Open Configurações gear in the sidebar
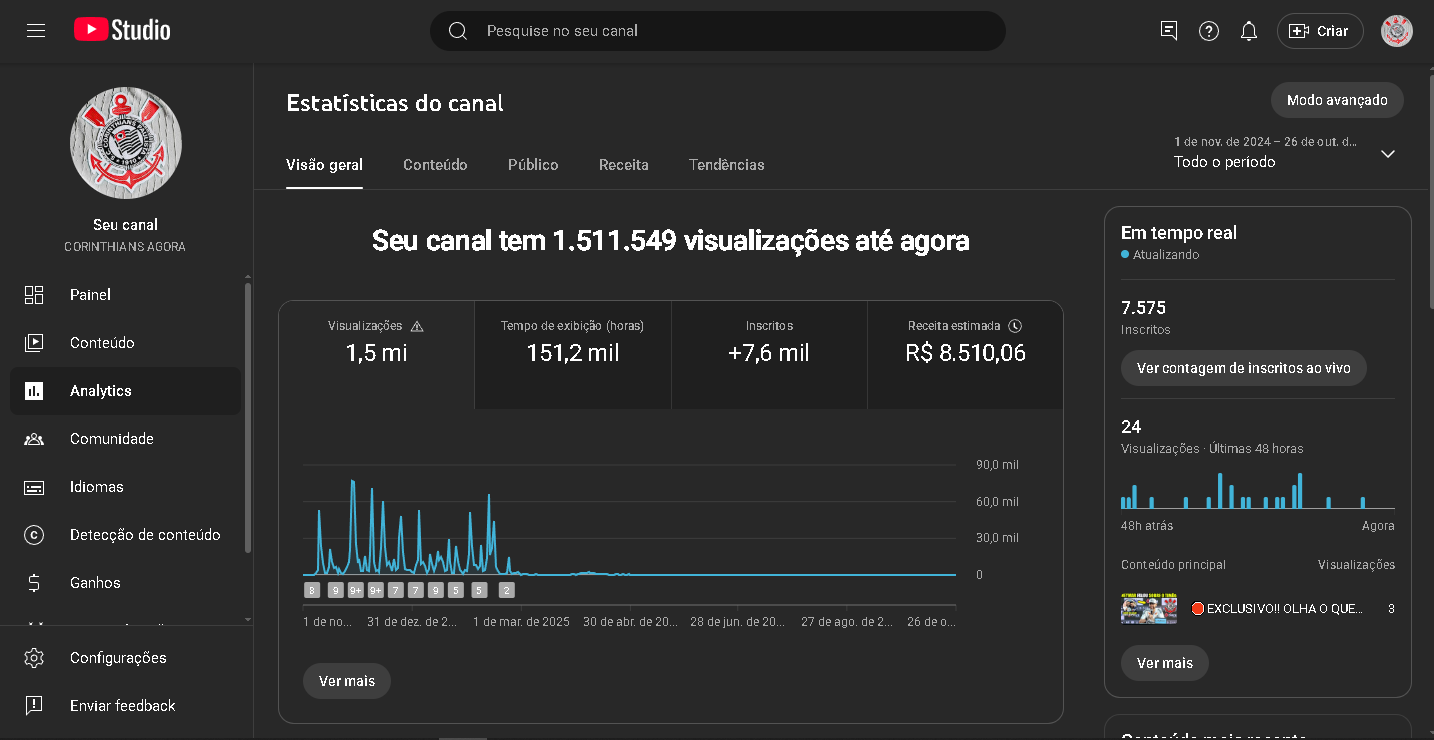Viewport: 1434px width, 740px height. click(125, 658)
